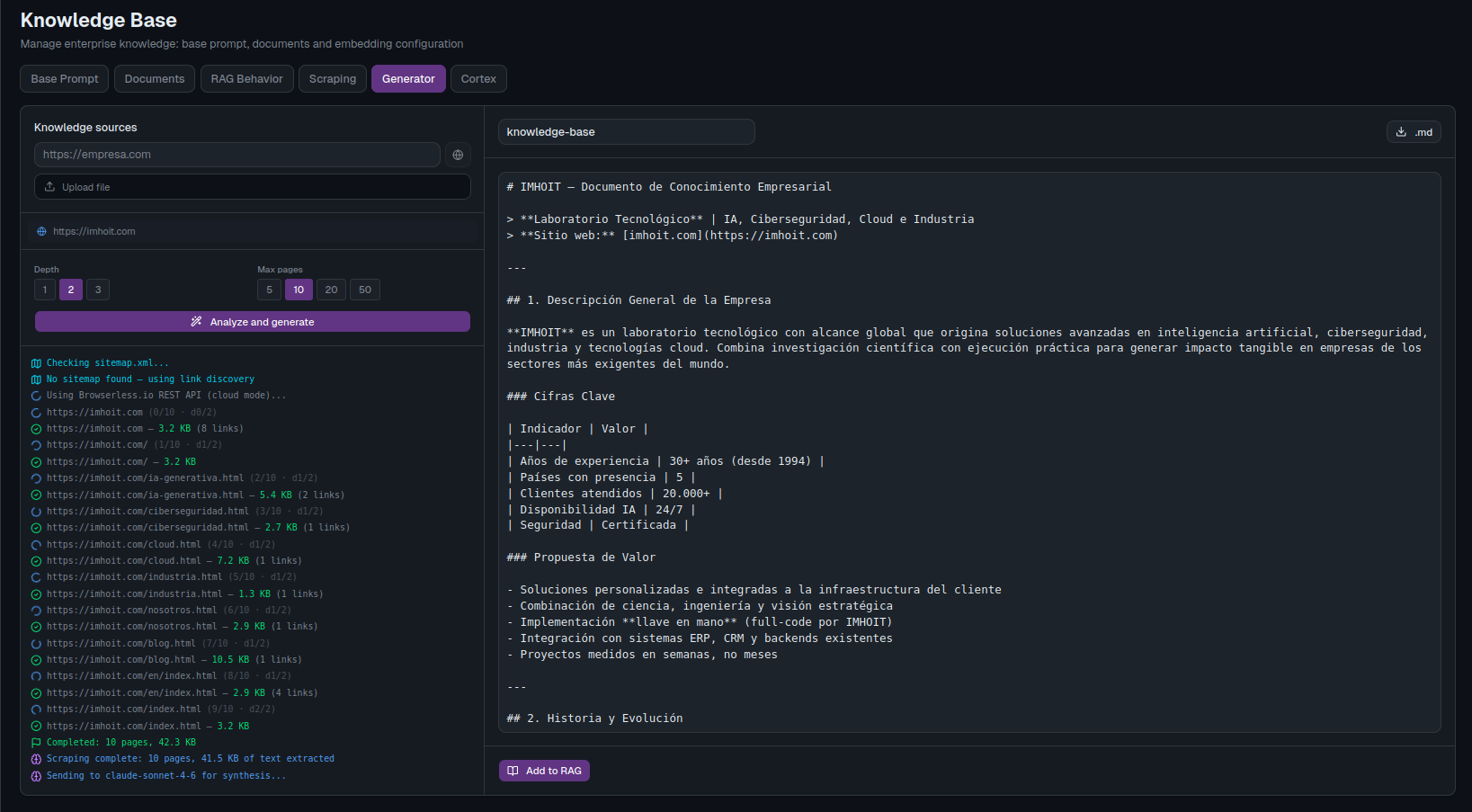Screen dimensions: 1472x812
Task: Click map icon beside 'Checking sitemap.xml...'
Action: [36, 363]
